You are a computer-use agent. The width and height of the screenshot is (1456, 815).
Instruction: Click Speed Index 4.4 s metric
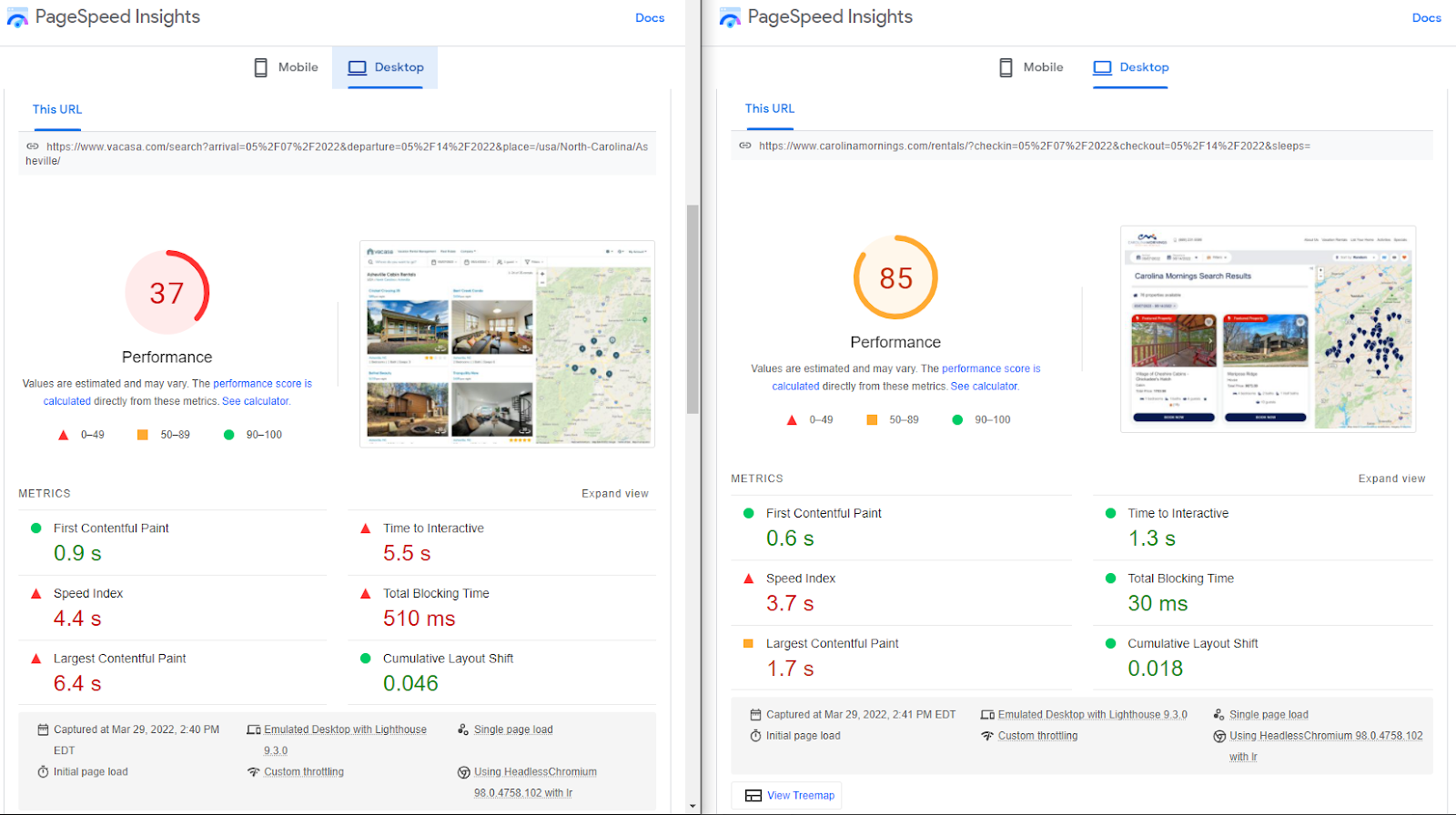[x=172, y=608]
